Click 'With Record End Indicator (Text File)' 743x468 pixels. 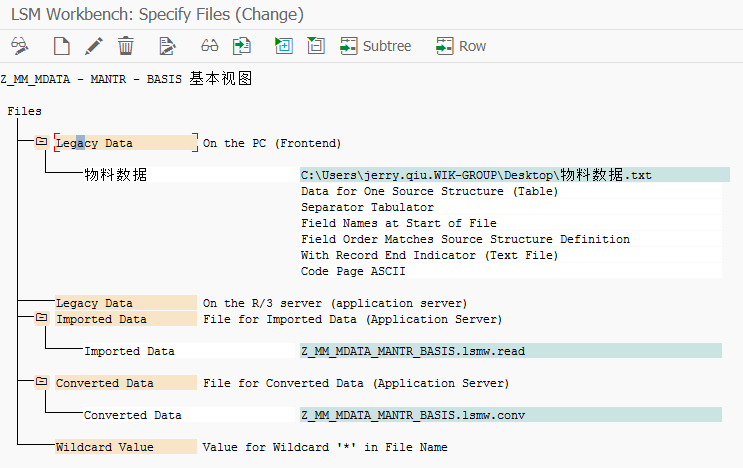tap(429, 255)
